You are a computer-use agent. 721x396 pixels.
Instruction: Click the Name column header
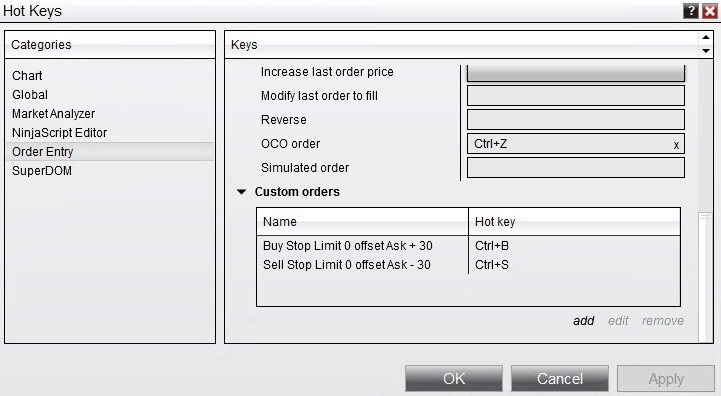pos(362,222)
